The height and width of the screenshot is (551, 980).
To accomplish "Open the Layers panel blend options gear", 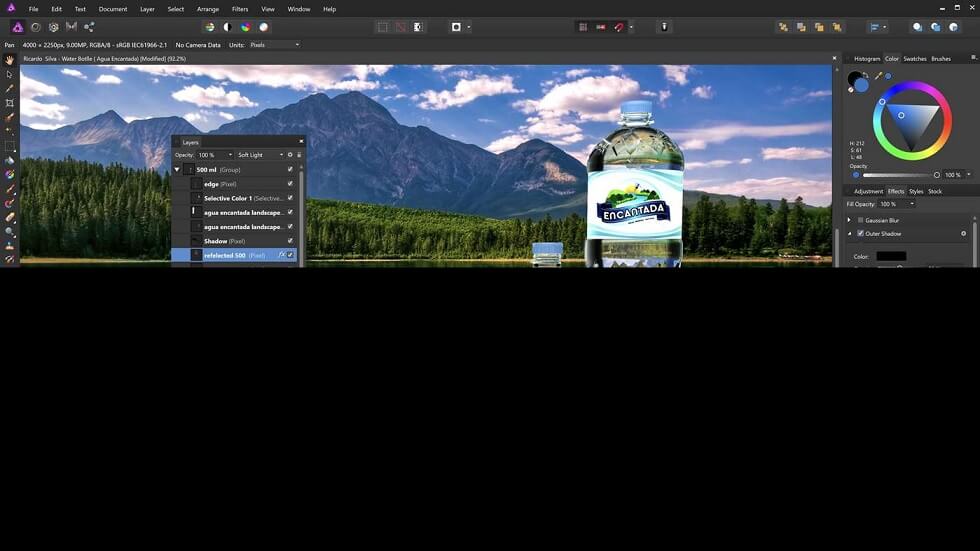I will pyautogui.click(x=290, y=155).
